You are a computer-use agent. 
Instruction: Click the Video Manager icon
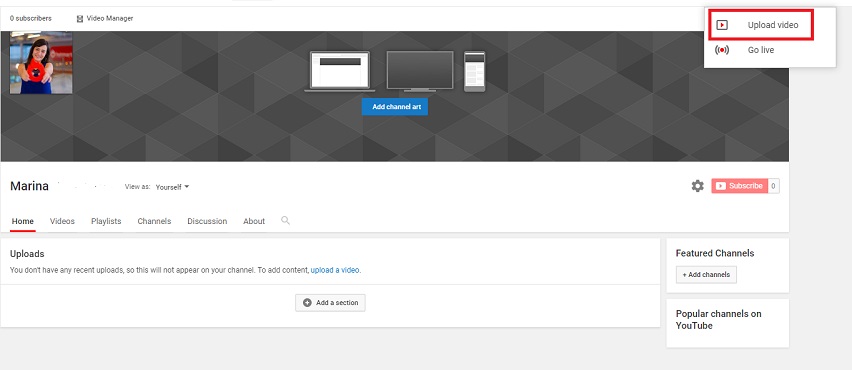point(80,18)
